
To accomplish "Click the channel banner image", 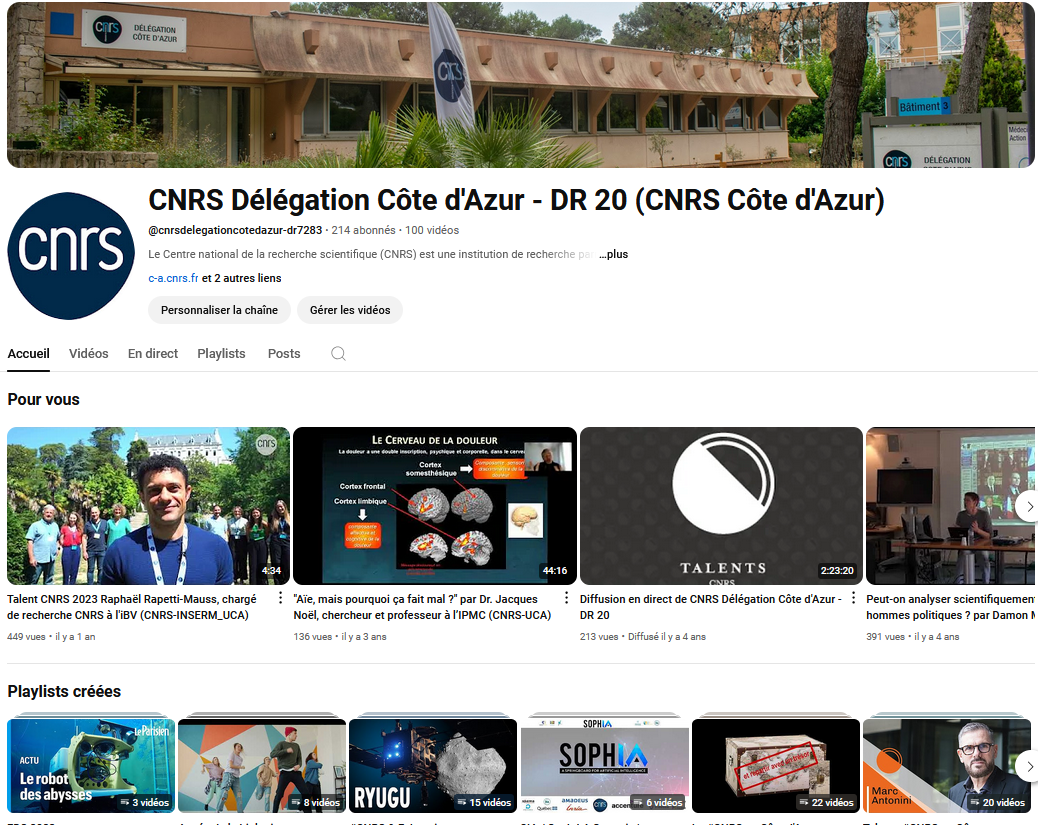I will tap(521, 85).
